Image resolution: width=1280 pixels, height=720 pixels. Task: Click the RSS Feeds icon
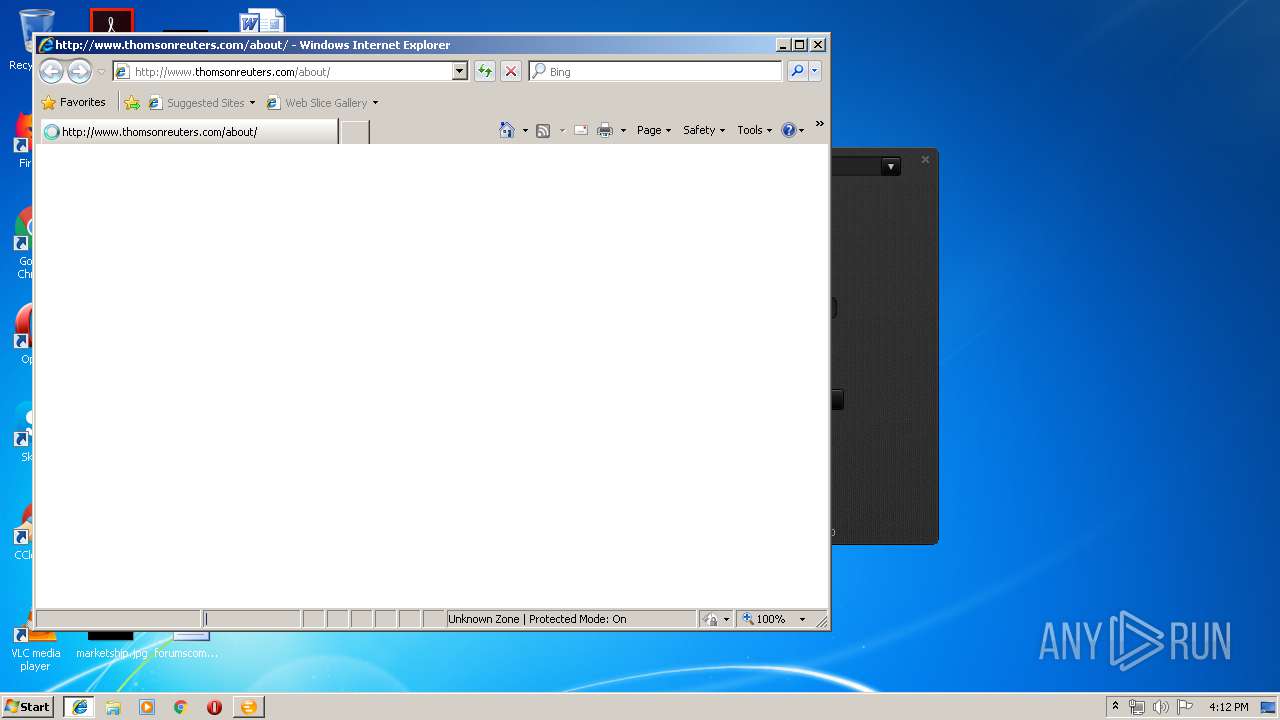click(x=543, y=130)
